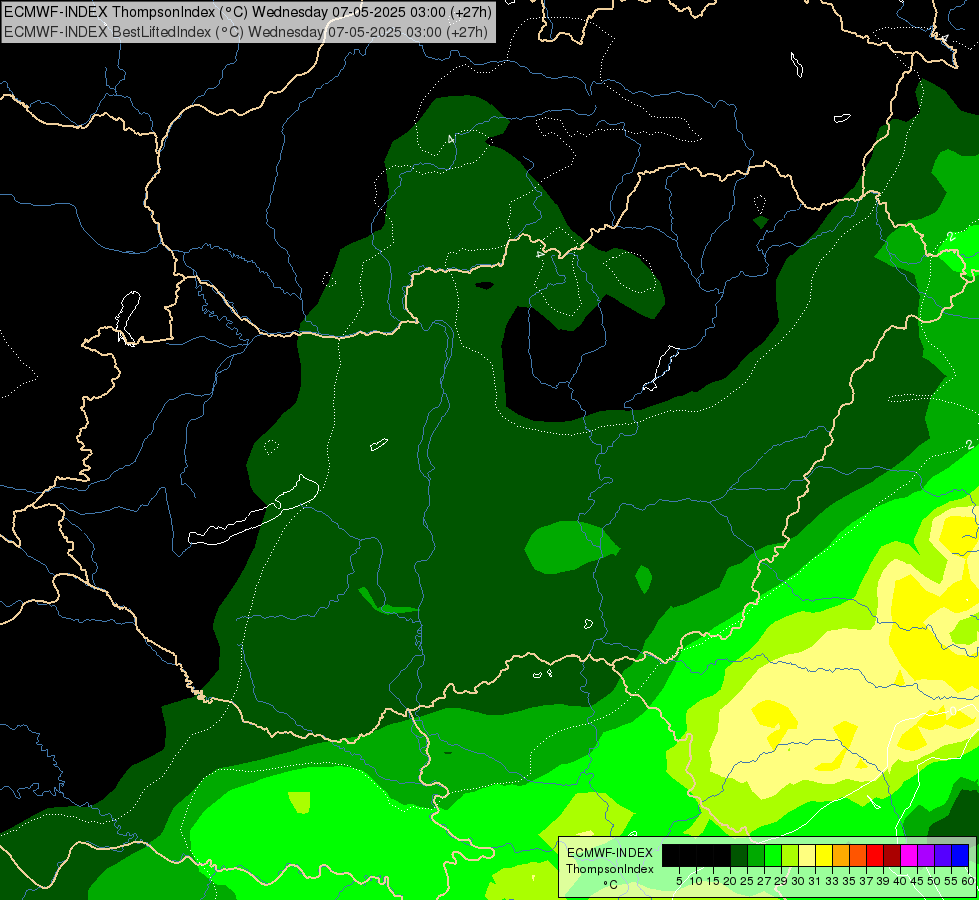
Task: Click legend tick value 40
Action: click(x=900, y=881)
